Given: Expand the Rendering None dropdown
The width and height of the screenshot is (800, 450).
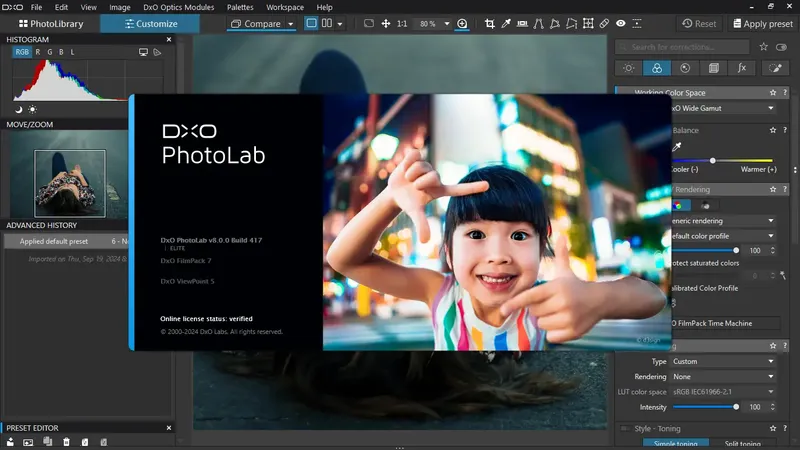Looking at the screenshot, I should point(724,376).
